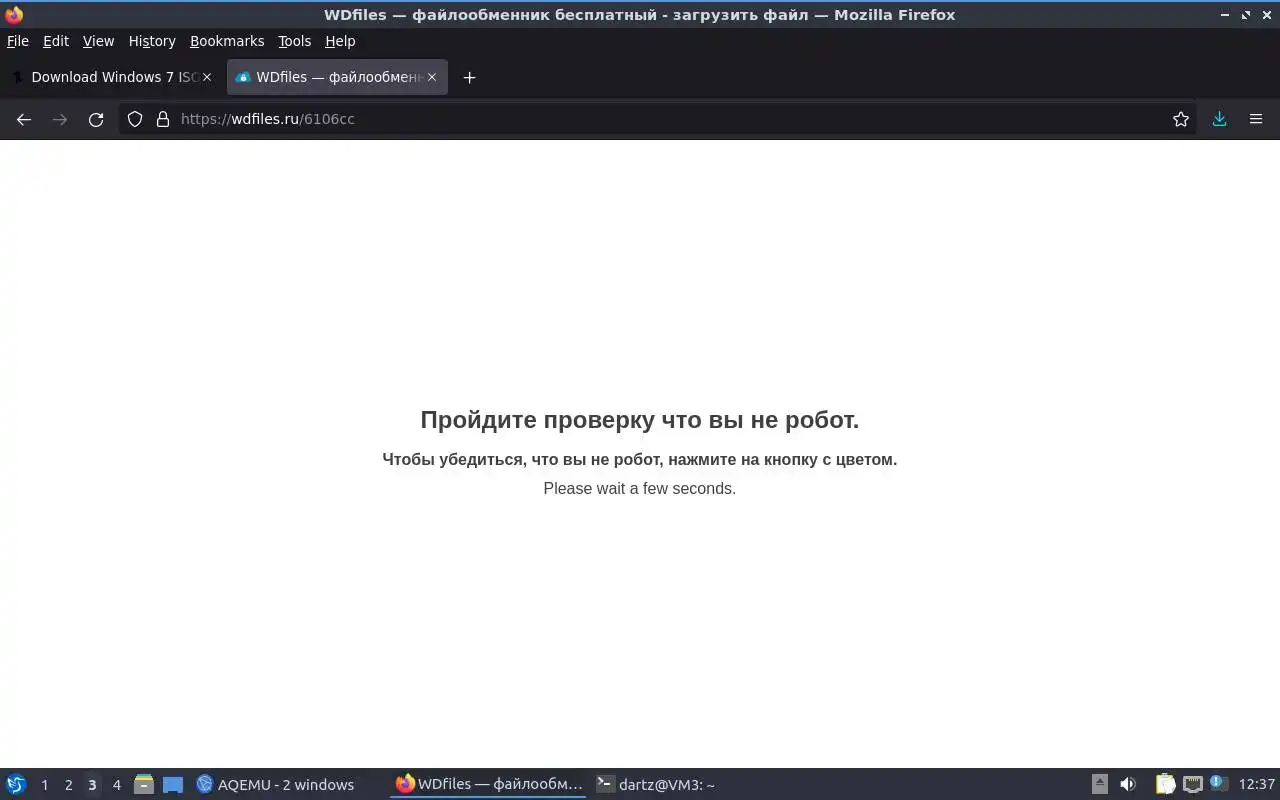Click the removable media eject tray icon
This screenshot has height=800, width=1280.
pyautogui.click(x=1099, y=784)
